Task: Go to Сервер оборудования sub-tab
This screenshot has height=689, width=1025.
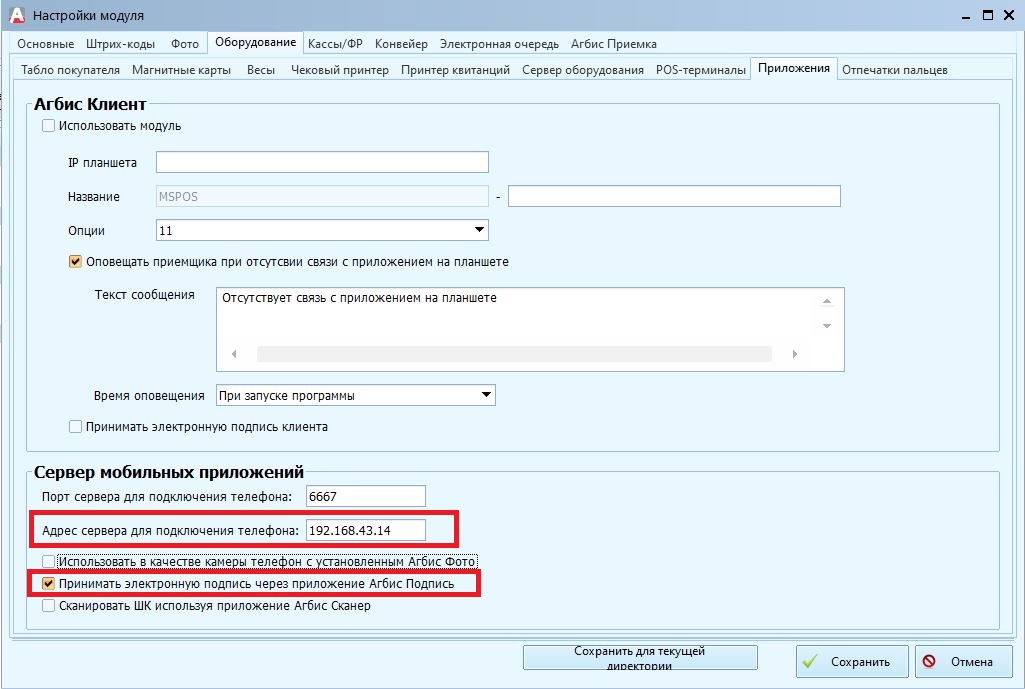Action: click(583, 70)
